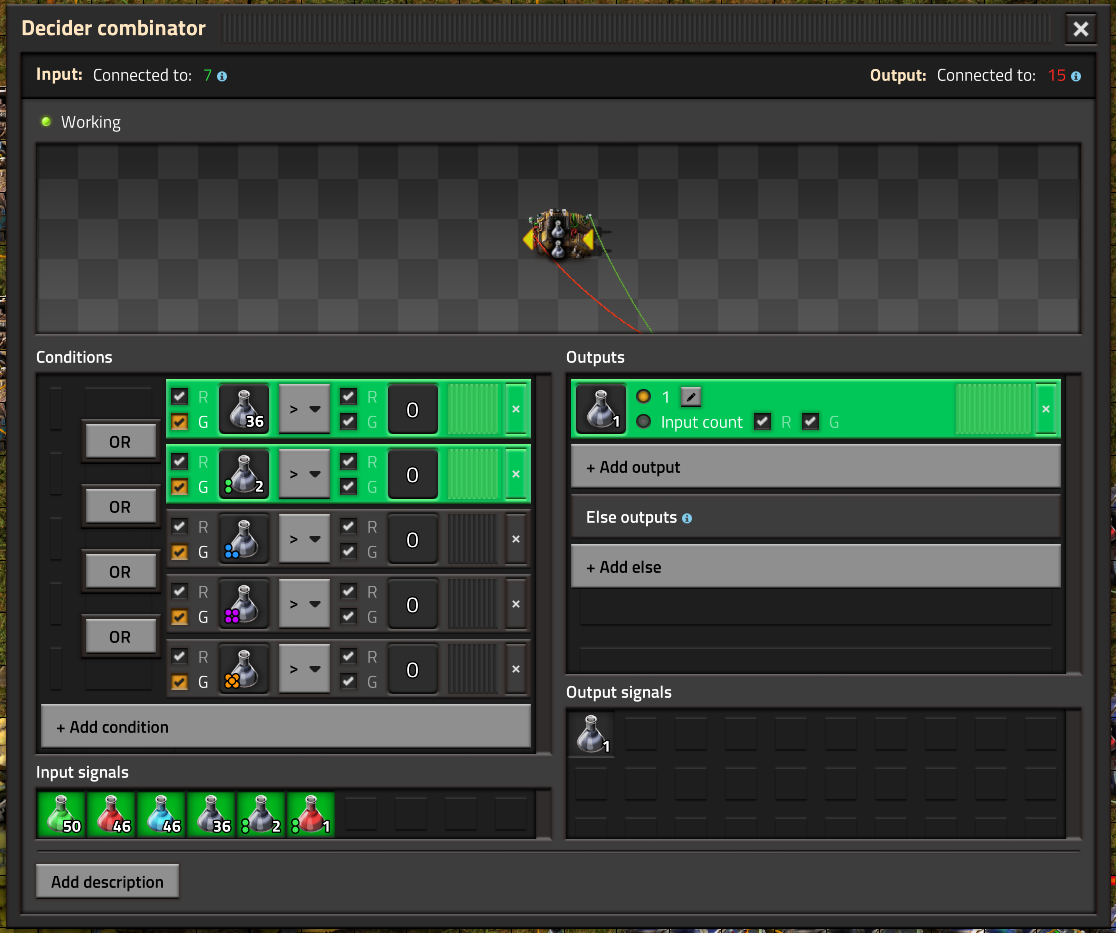
Task: Toggle green wire checkbox left of third condition signal
Action: 179,552
